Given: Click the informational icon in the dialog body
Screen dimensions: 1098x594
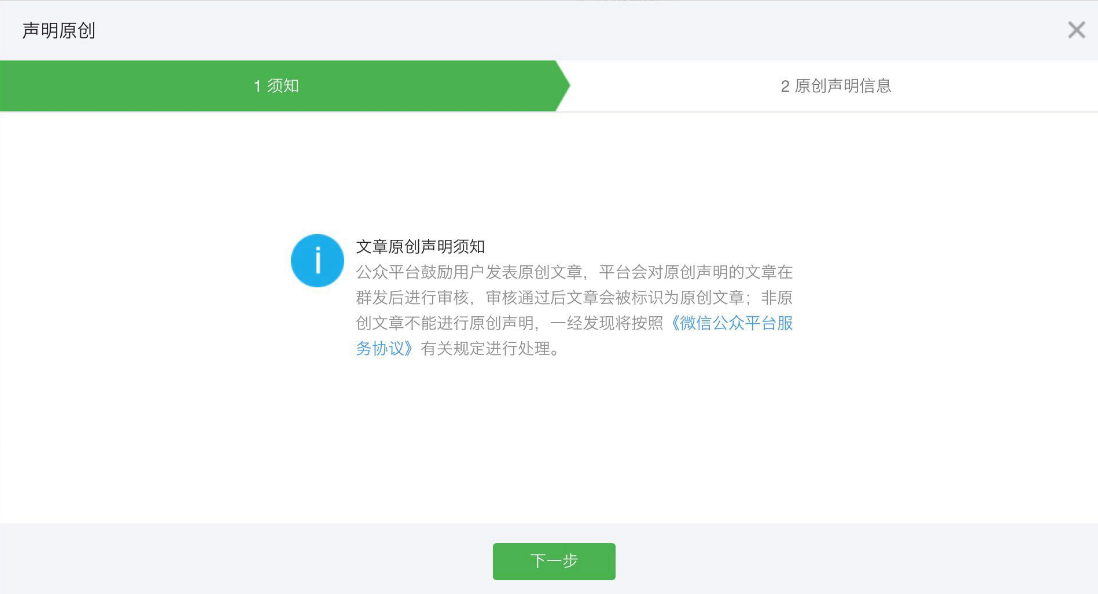Looking at the screenshot, I should tap(317, 260).
